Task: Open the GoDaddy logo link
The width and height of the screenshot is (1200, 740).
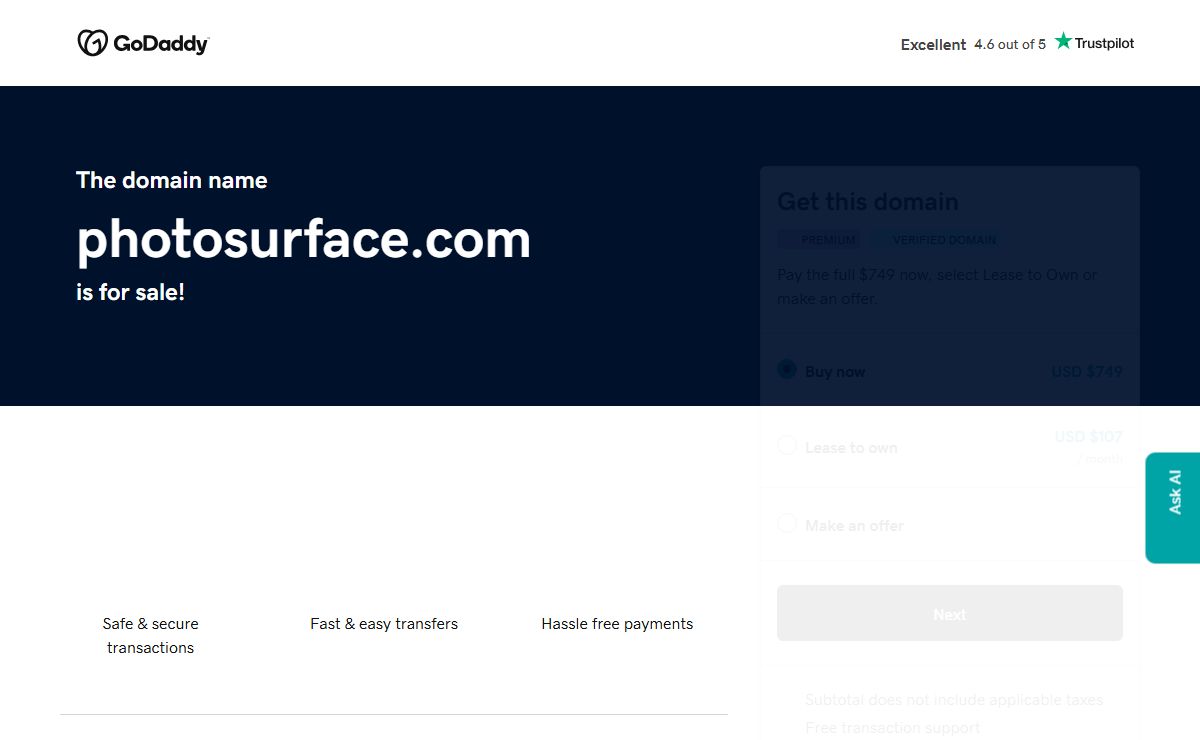Action: 143,43
